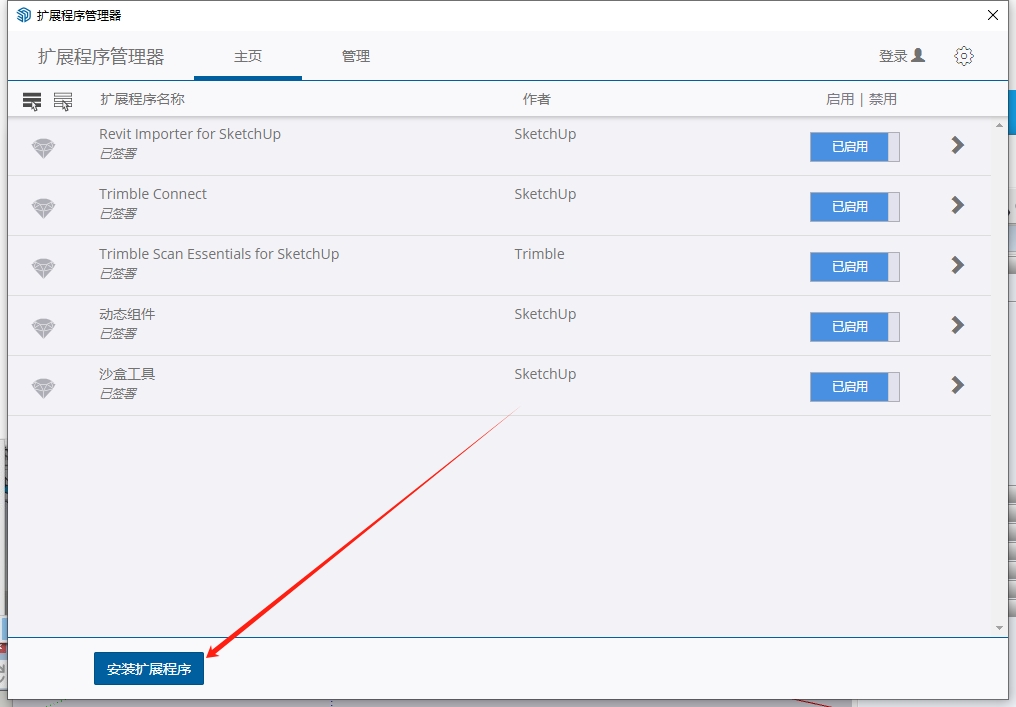Disable the 动态组件 extension switch

(x=855, y=327)
